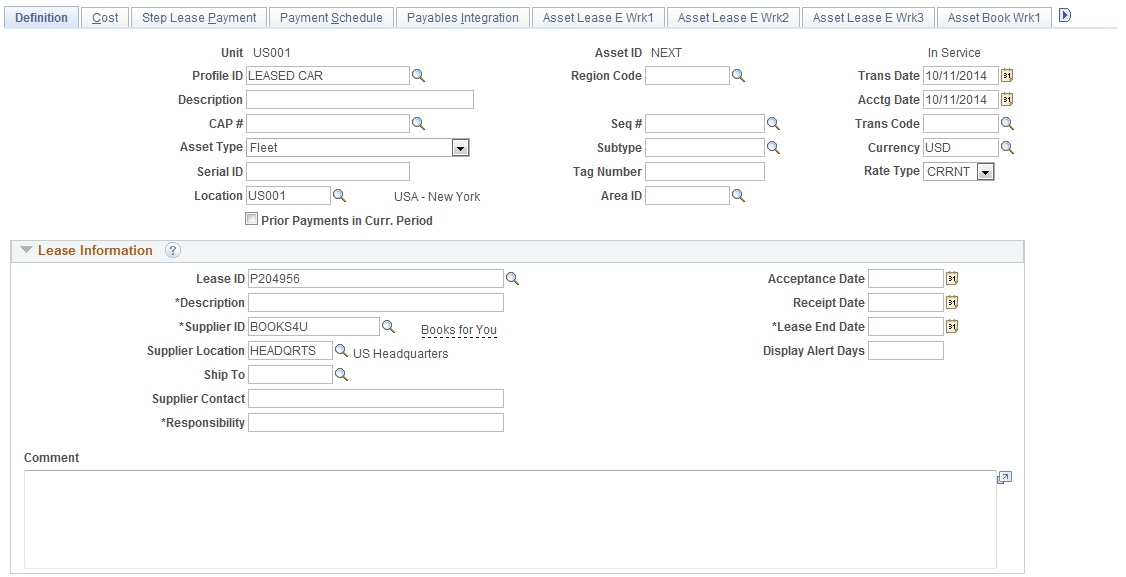
Task: Click the Trans Date calendar icon
Action: 1006,75
